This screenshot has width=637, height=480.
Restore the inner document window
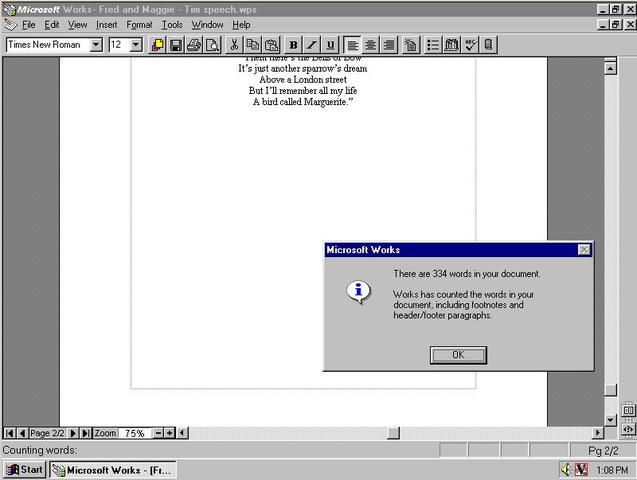(x=616, y=24)
